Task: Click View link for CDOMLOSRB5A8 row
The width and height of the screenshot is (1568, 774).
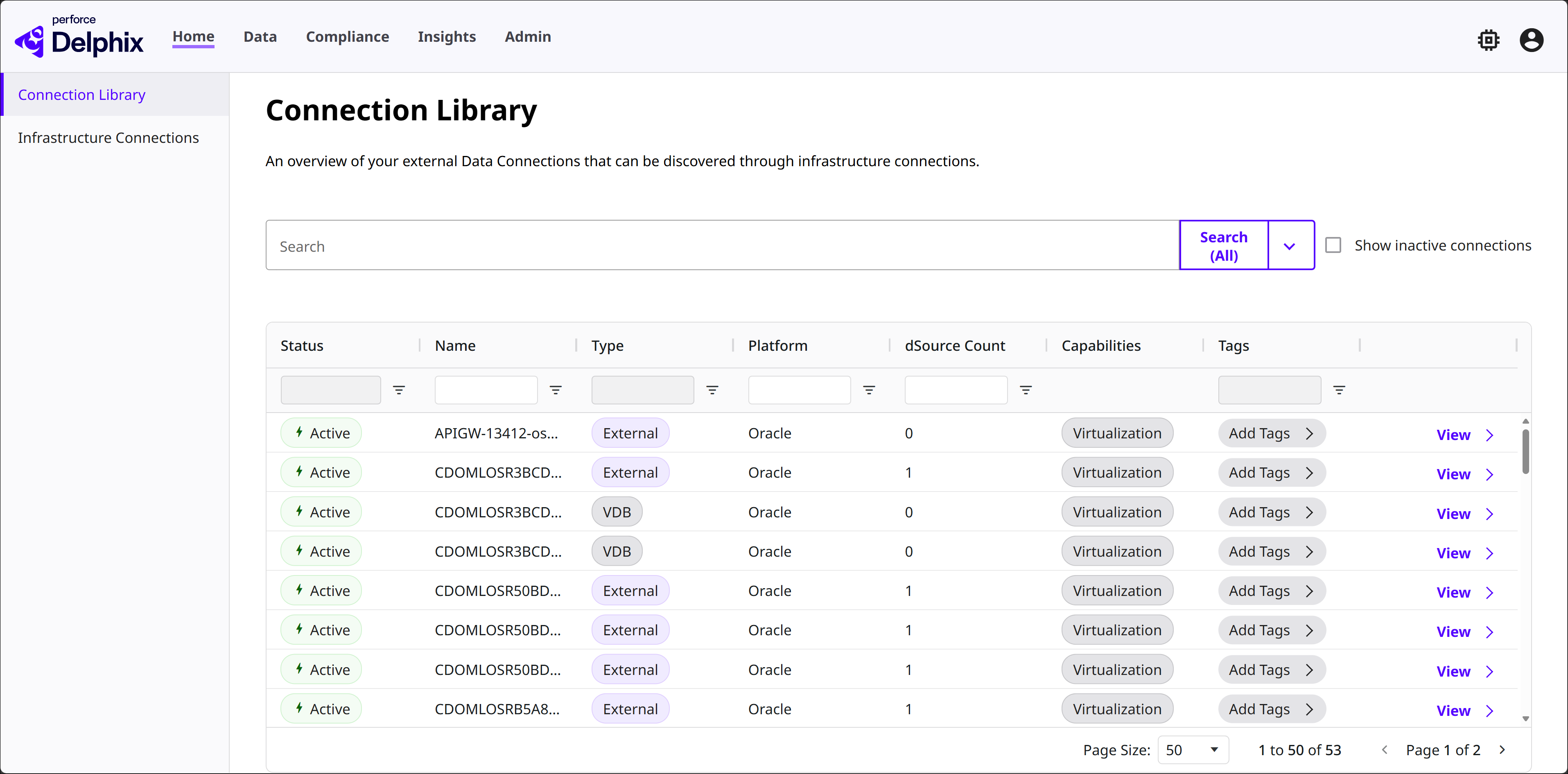Action: (x=1464, y=710)
